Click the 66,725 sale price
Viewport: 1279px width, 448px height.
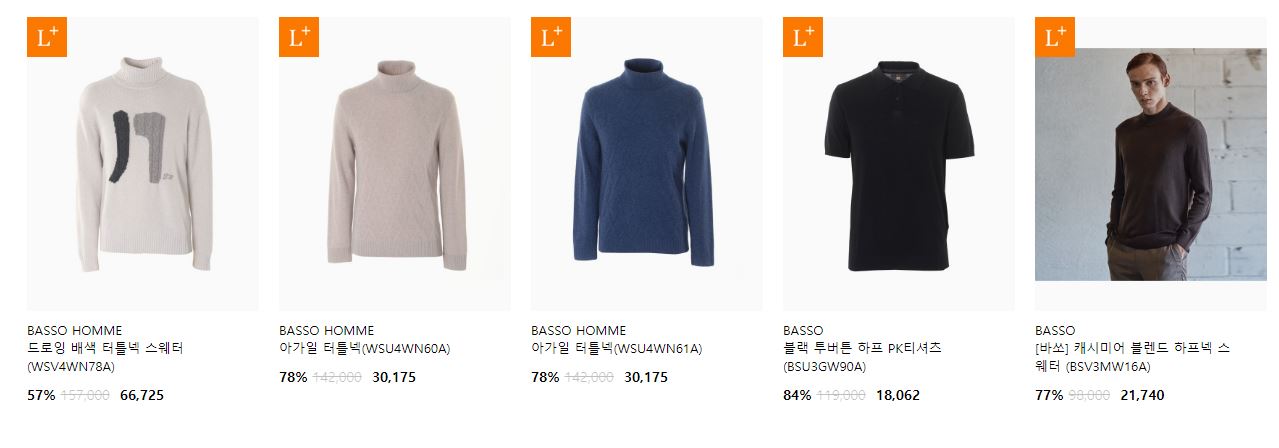(x=142, y=395)
